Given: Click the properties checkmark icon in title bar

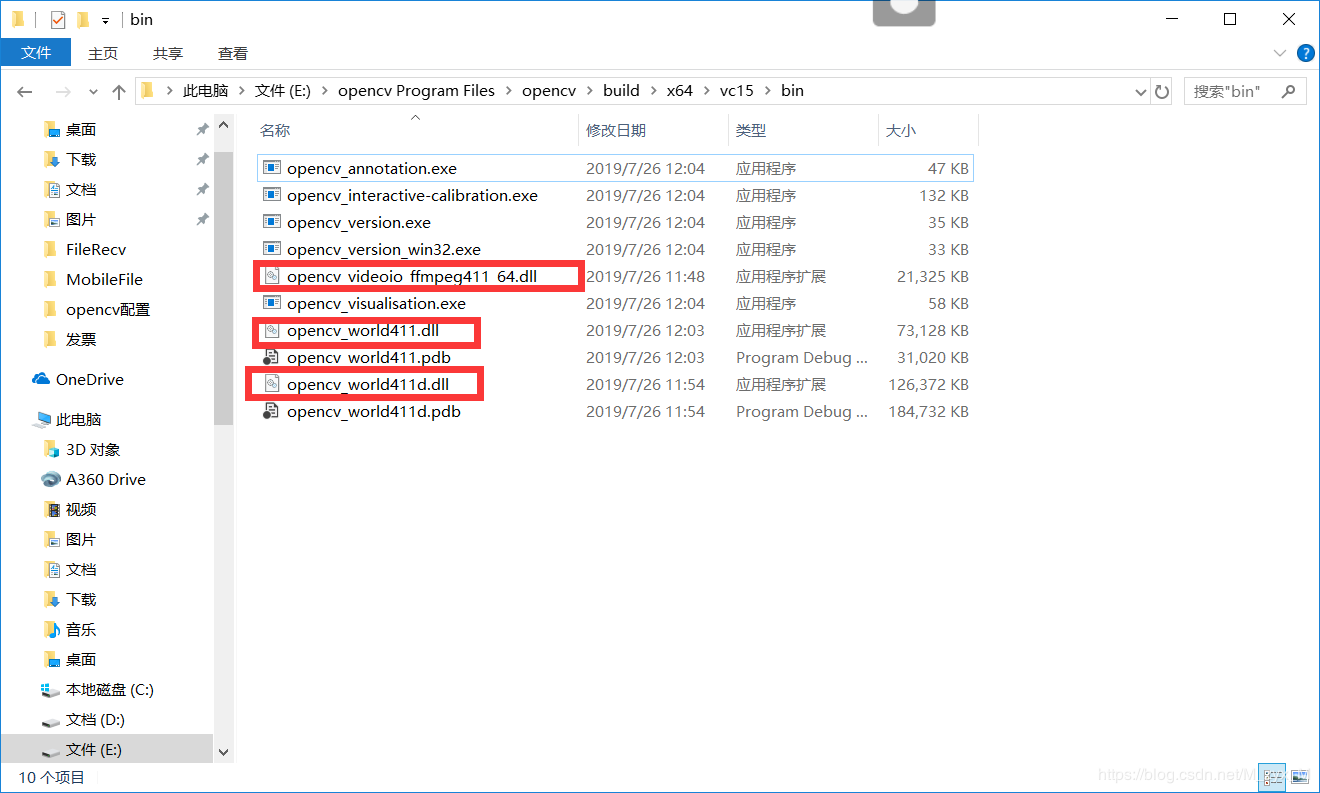Looking at the screenshot, I should point(58,19).
